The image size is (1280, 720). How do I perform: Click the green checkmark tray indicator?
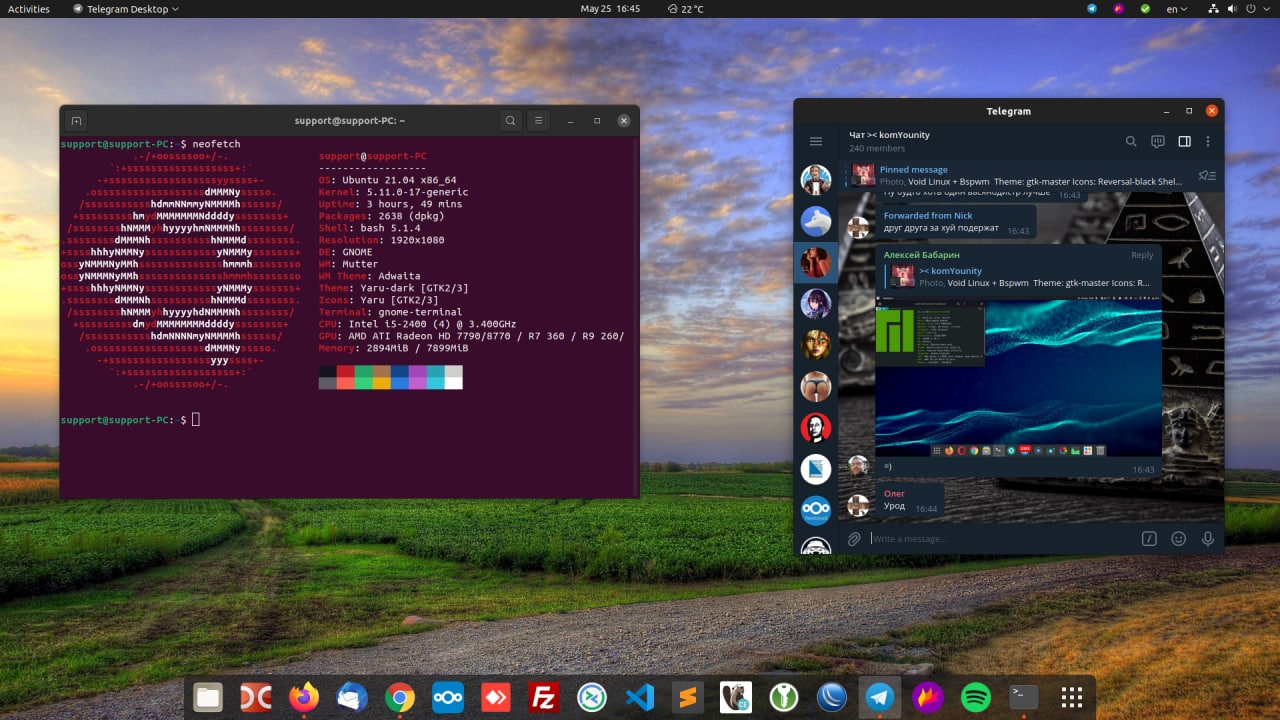[1143, 9]
